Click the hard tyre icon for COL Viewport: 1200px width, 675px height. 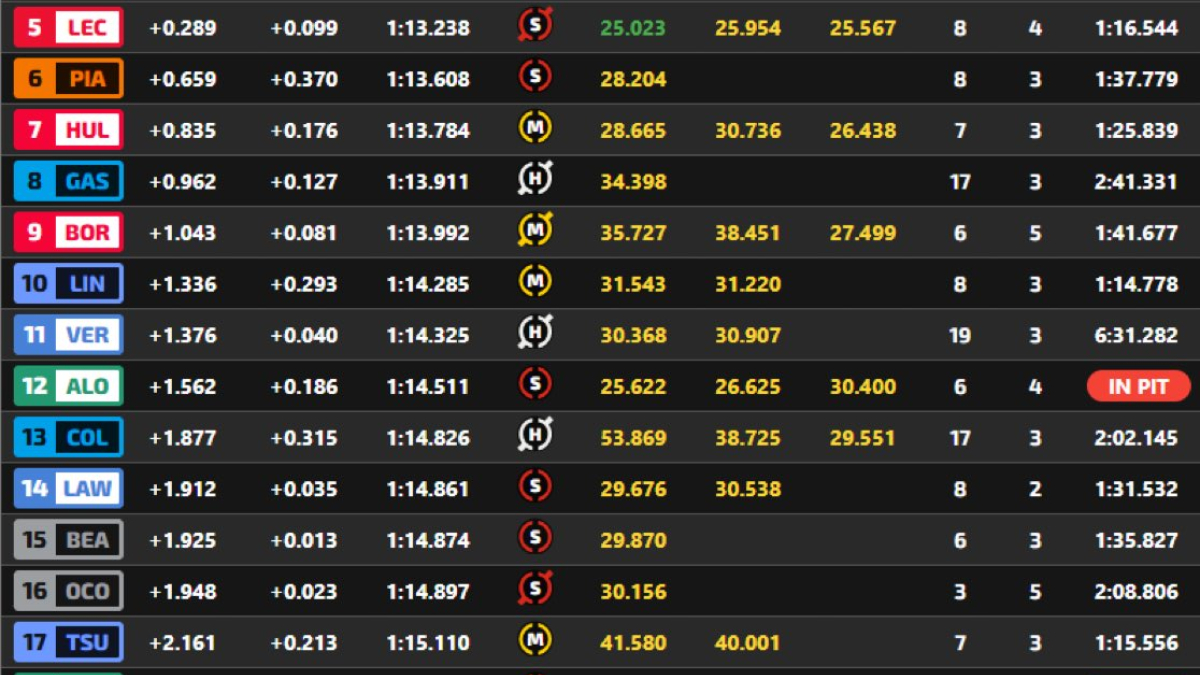[535, 435]
